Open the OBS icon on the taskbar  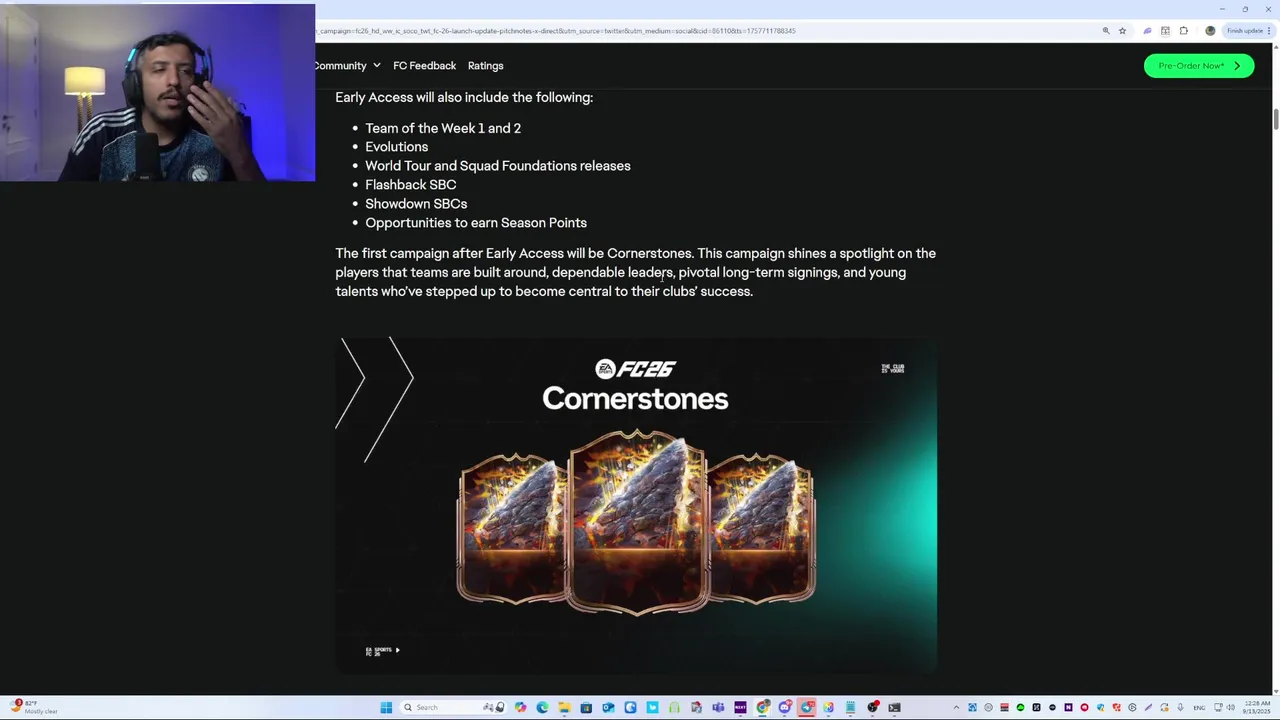(872, 707)
